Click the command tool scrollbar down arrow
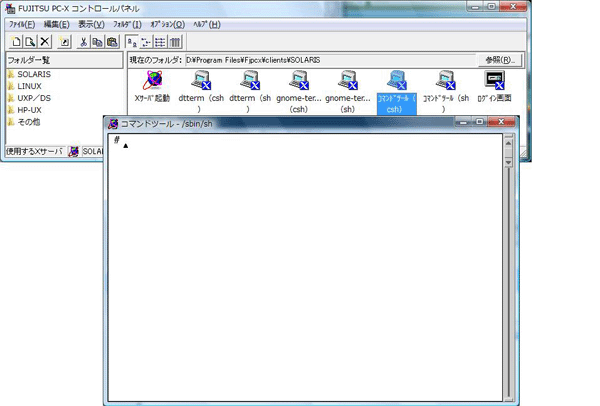 point(508,162)
